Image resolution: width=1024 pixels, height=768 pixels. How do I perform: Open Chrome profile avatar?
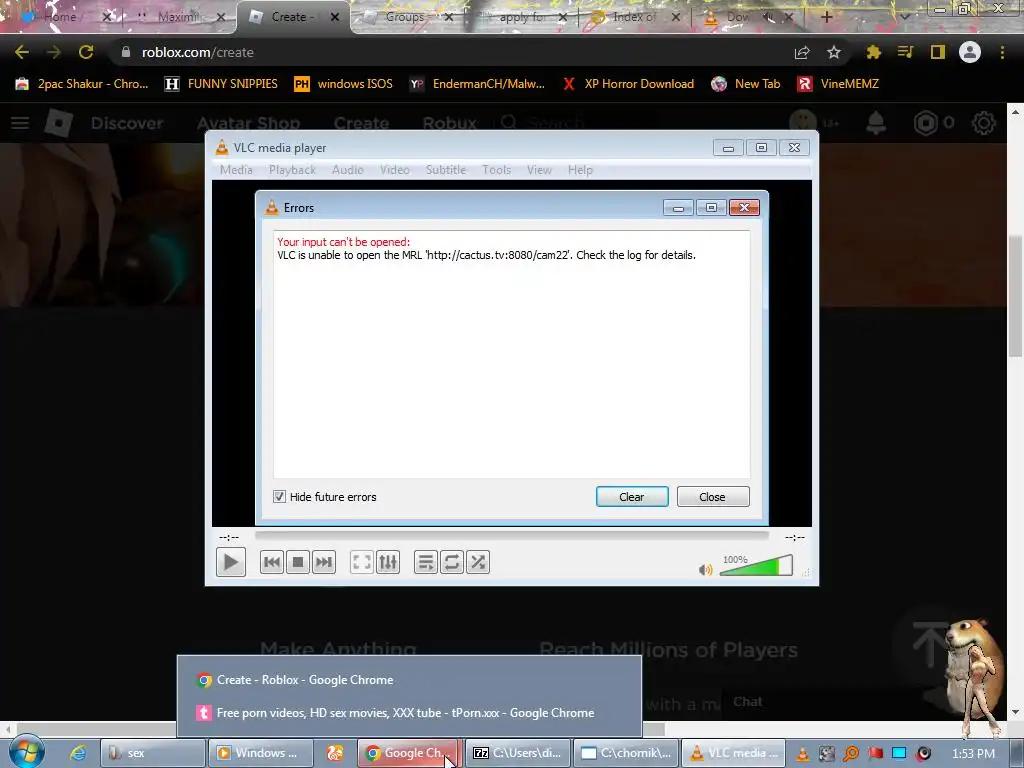coord(970,52)
